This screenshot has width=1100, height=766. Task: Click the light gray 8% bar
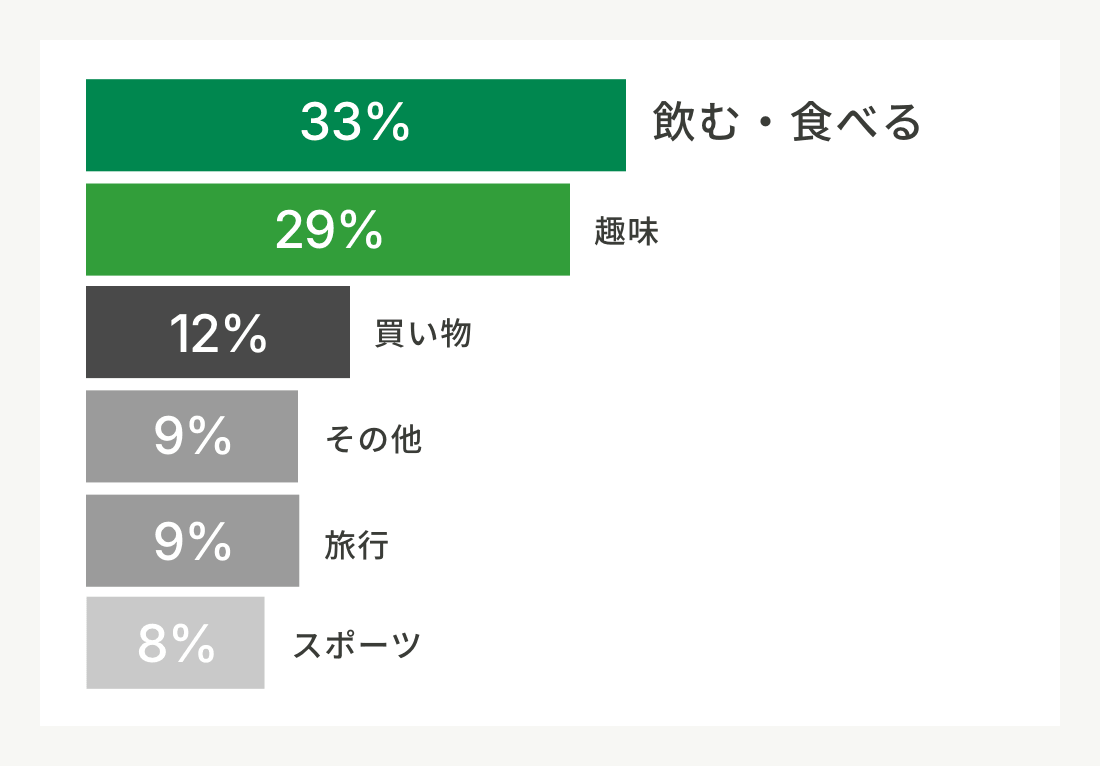click(175, 643)
